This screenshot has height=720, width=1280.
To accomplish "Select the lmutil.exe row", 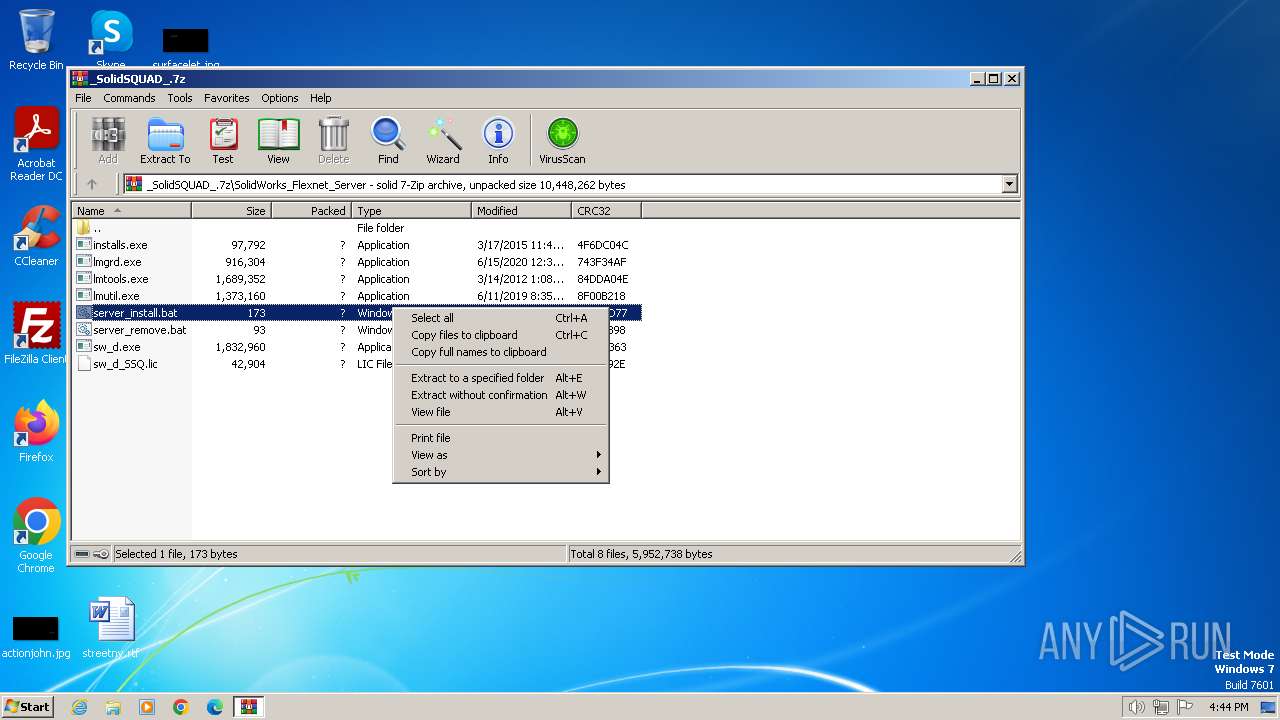I will (357, 296).
